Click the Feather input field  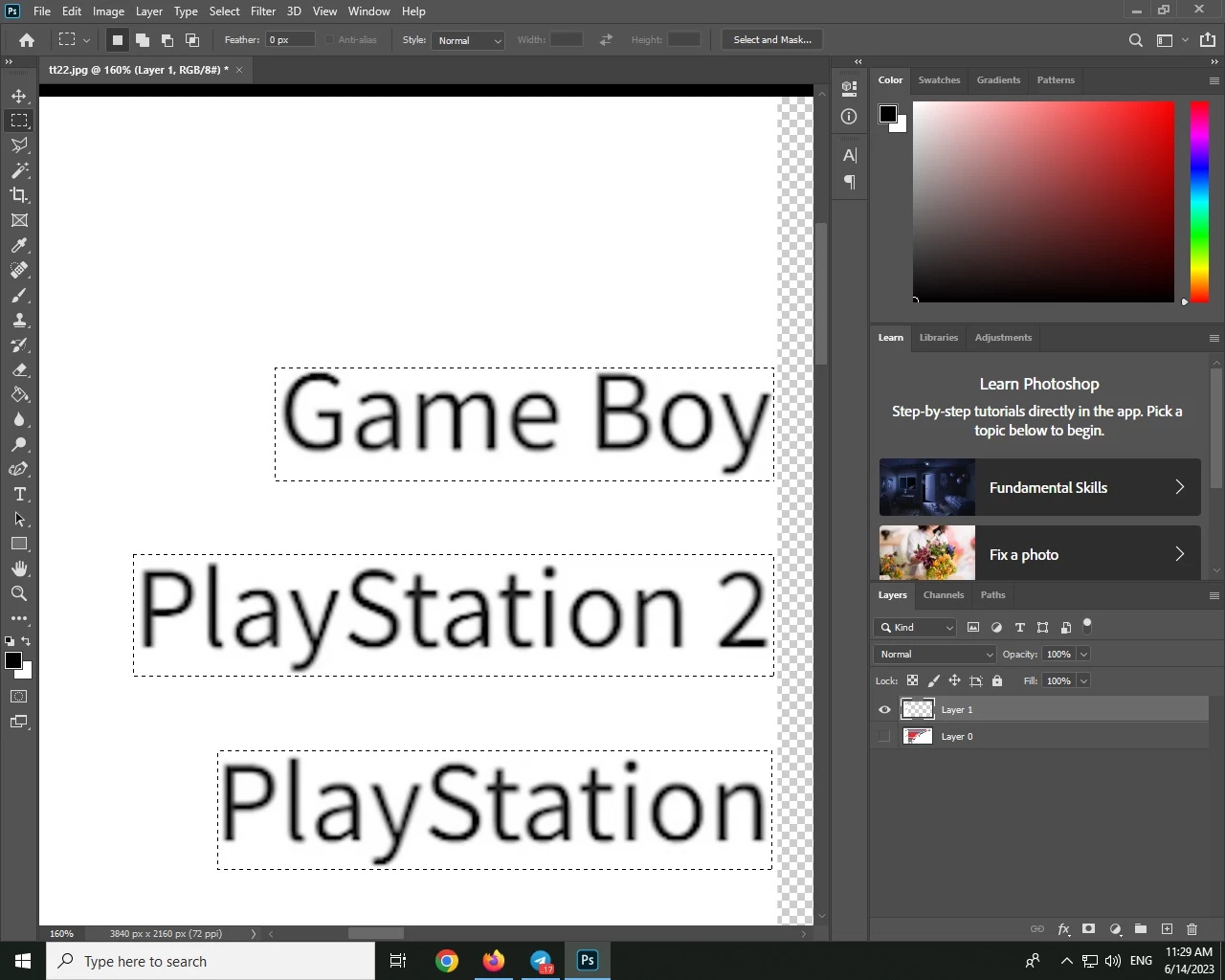pos(290,40)
